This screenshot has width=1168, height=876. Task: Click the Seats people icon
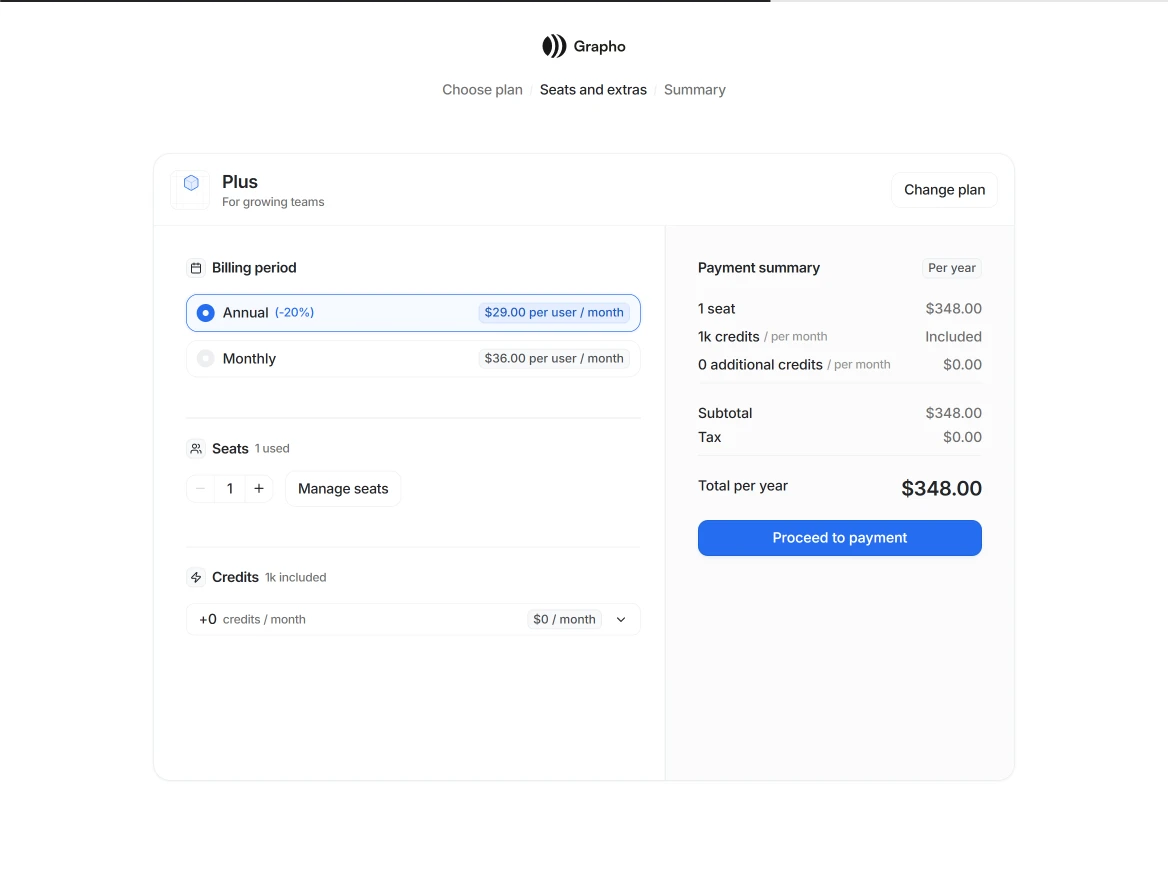click(x=196, y=449)
